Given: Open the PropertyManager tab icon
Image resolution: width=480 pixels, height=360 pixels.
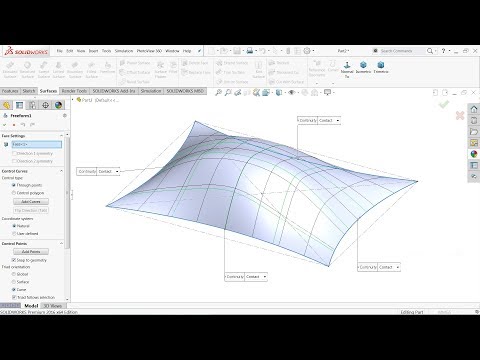Looking at the screenshot, I should pyautogui.click(x=20, y=105).
